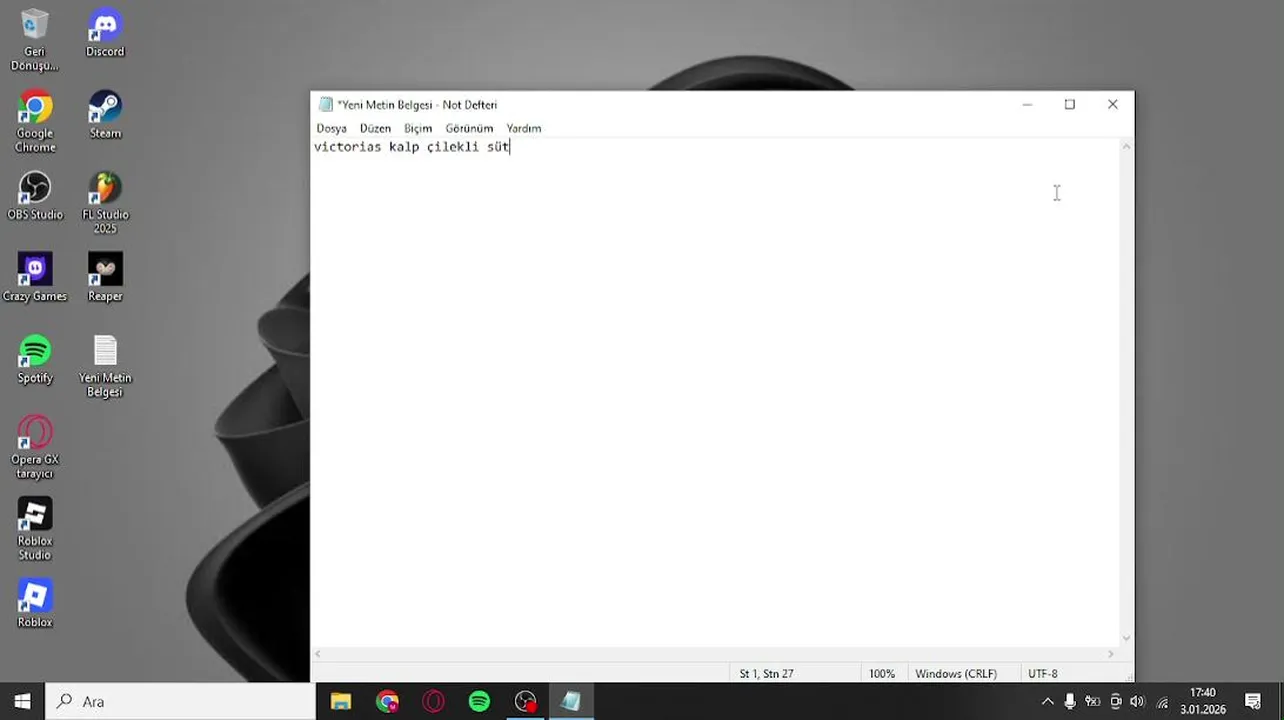Show hidden tray icons chevron

pos(1047,701)
